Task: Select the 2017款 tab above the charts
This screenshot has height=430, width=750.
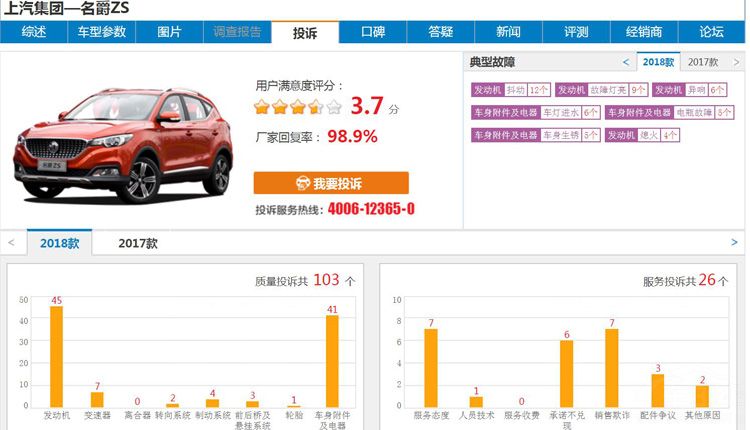Action: tap(138, 243)
